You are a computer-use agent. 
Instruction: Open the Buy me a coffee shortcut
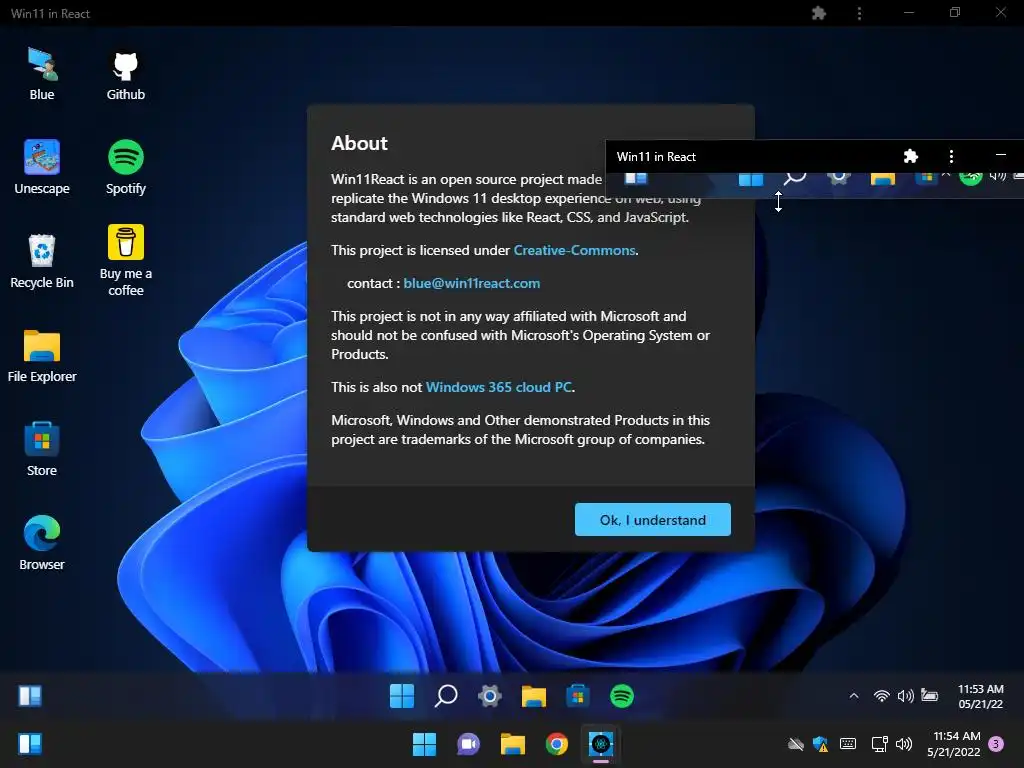point(125,261)
